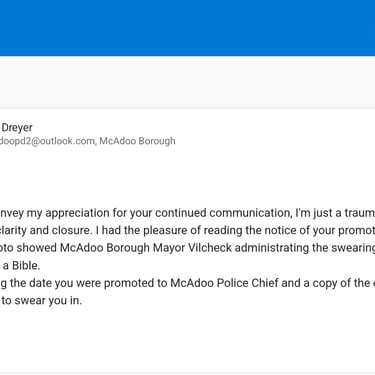Click the a Bible. text

point(21,266)
